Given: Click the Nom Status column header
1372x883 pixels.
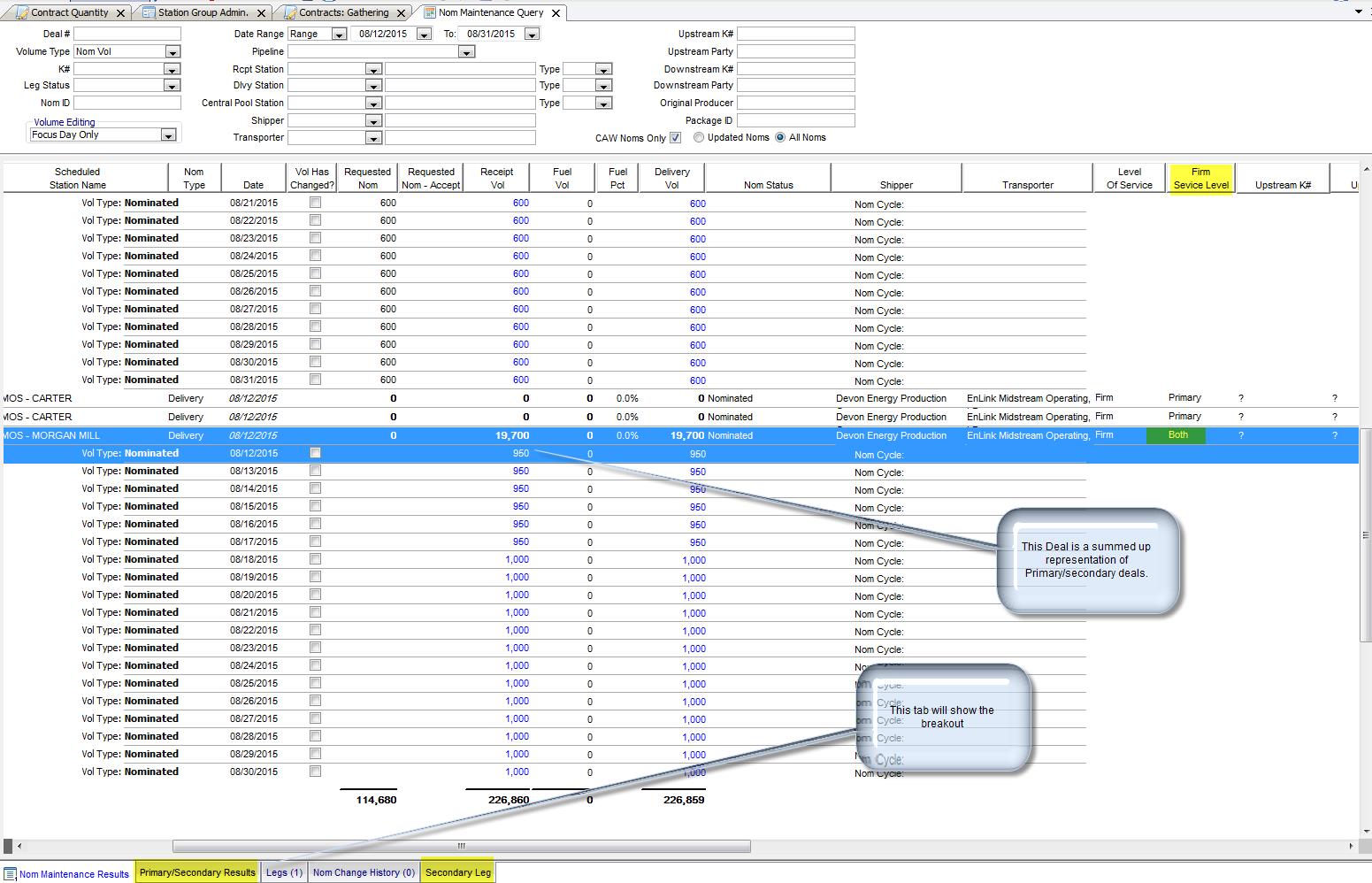Looking at the screenshot, I should [768, 185].
